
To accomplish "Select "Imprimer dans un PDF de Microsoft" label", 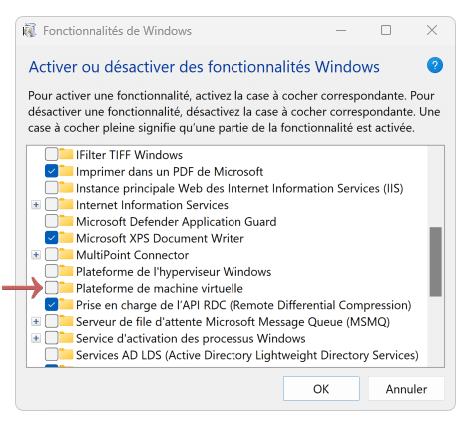I will pos(169,172).
